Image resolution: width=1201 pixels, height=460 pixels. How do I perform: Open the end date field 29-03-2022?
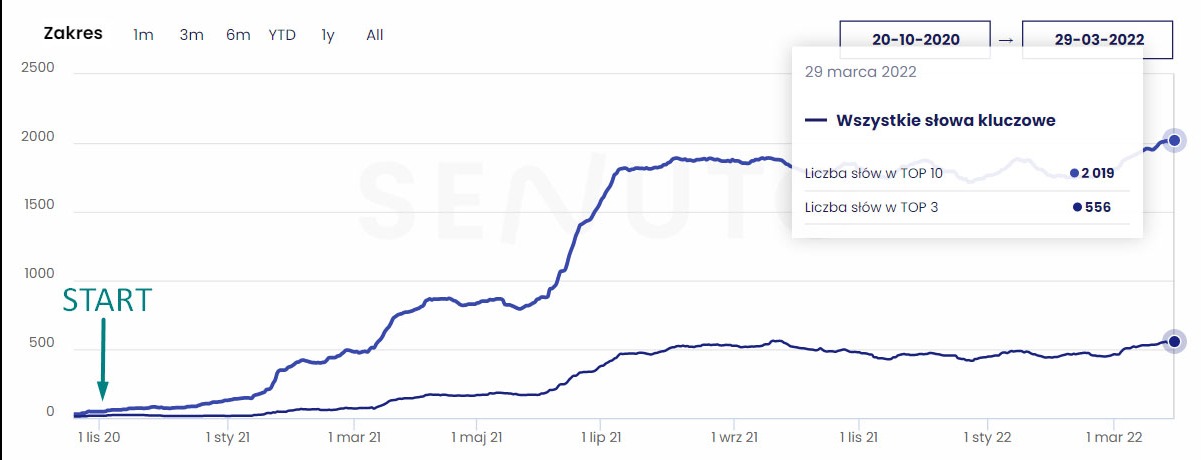(1097, 39)
